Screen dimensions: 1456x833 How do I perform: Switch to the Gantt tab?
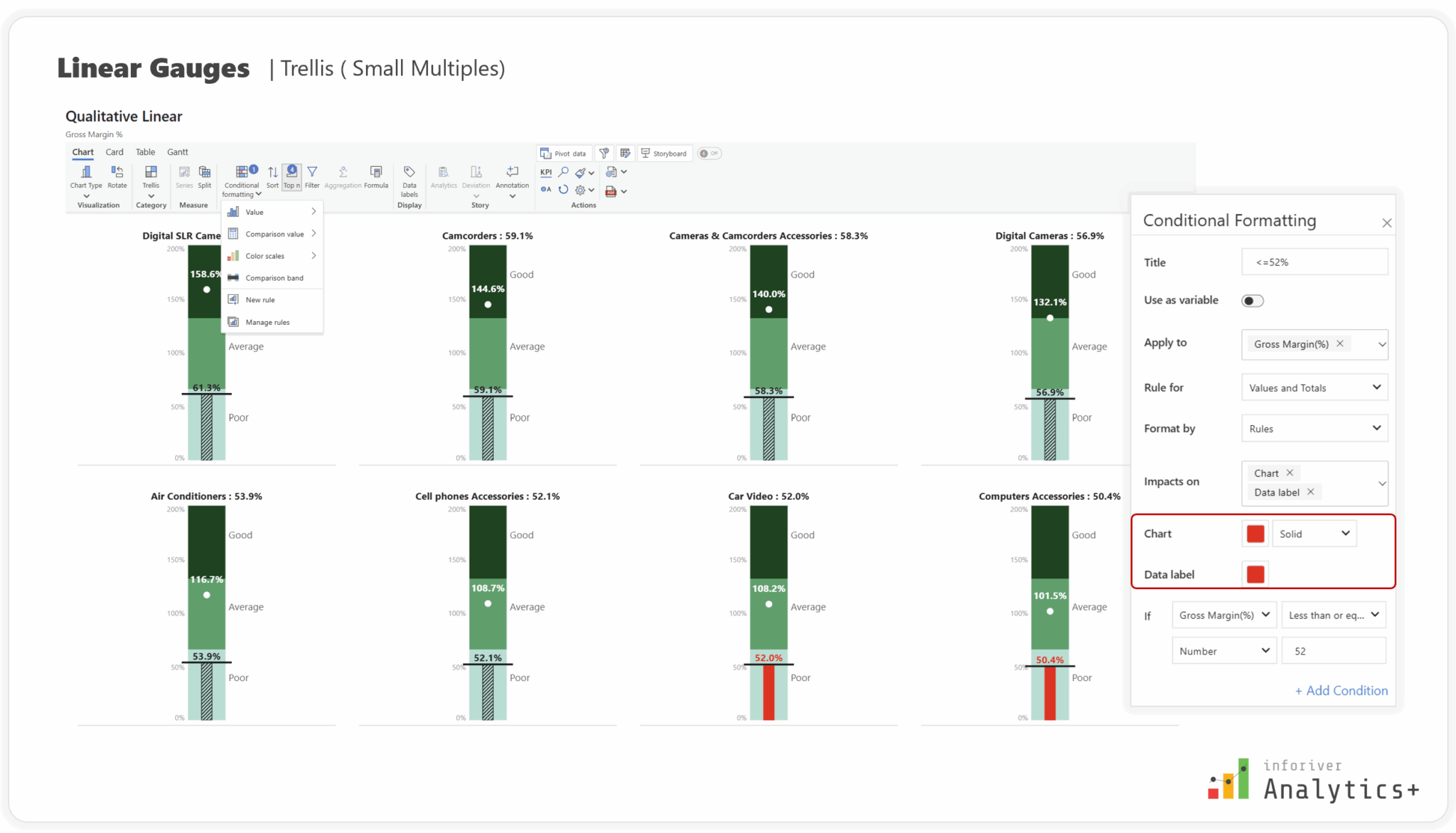pos(177,151)
